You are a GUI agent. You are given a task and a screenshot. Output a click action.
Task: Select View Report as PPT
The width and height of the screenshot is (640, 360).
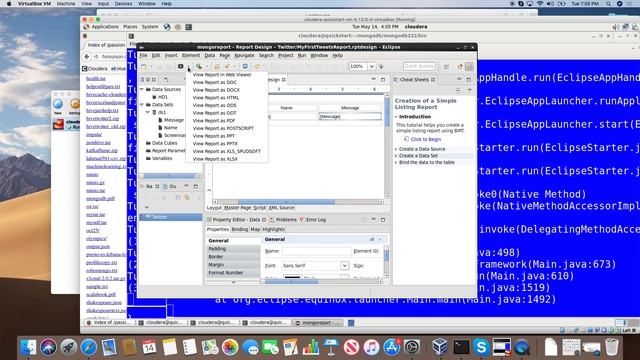point(213,136)
